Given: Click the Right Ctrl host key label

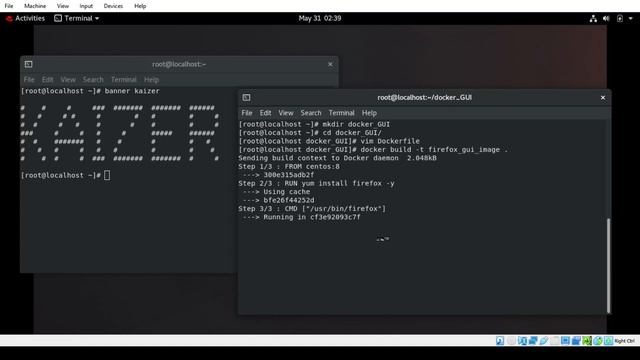Looking at the screenshot, I should click(624, 341).
